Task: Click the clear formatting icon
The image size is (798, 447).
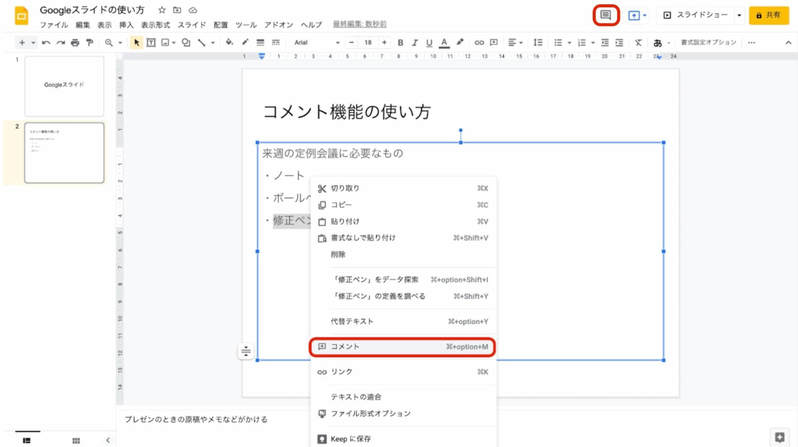Action: [x=638, y=43]
